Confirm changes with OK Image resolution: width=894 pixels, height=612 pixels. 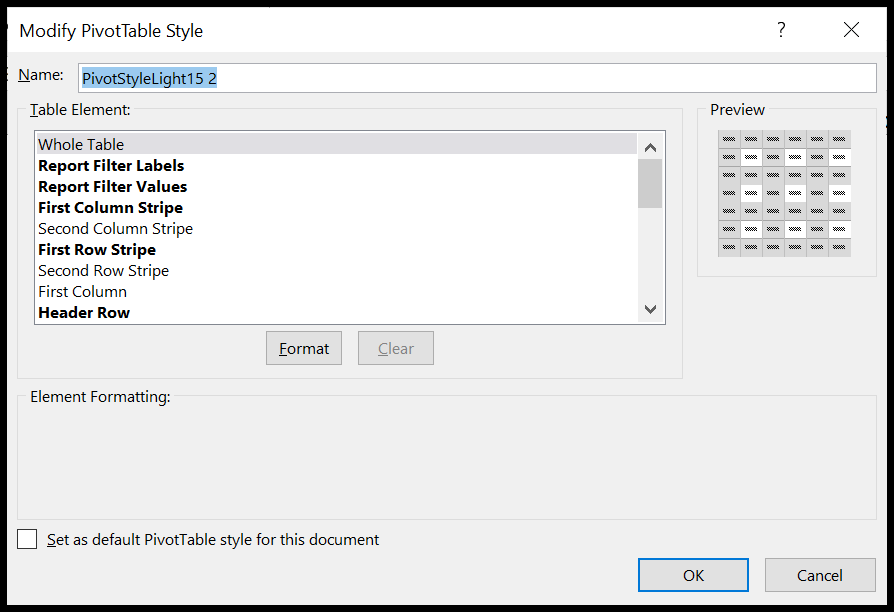[x=693, y=574]
